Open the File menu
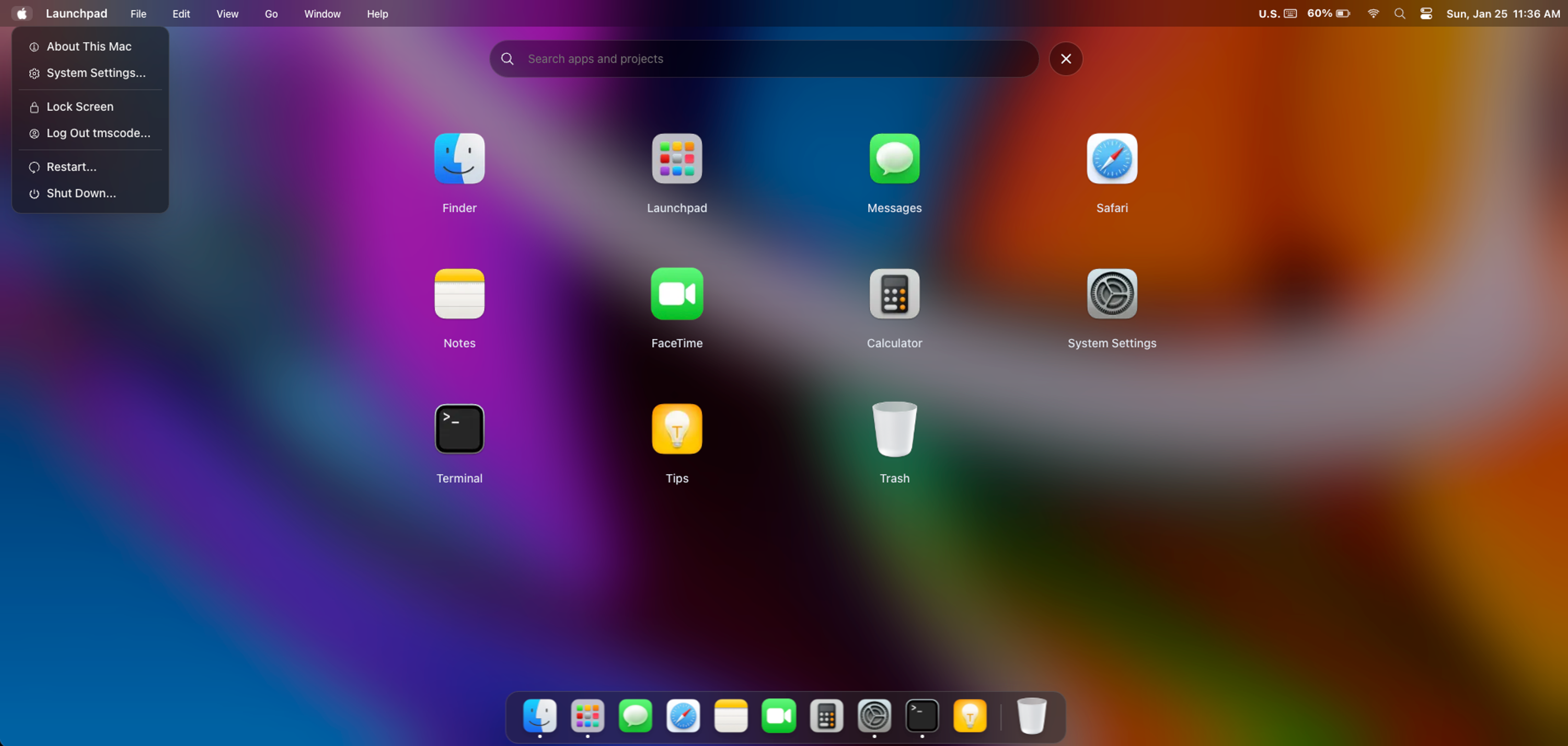 [138, 14]
